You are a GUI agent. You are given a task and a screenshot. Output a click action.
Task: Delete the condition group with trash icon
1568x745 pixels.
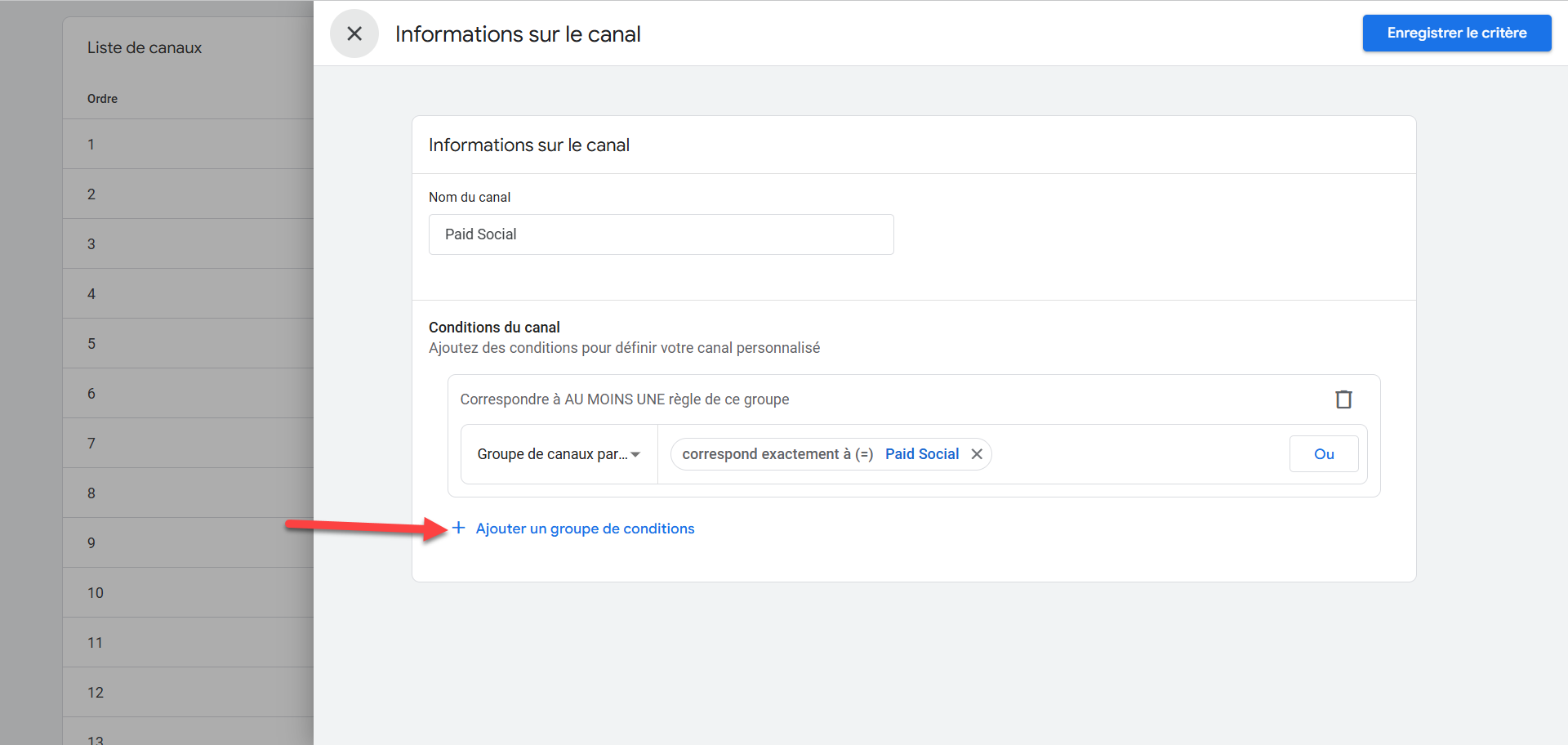pos(1343,399)
